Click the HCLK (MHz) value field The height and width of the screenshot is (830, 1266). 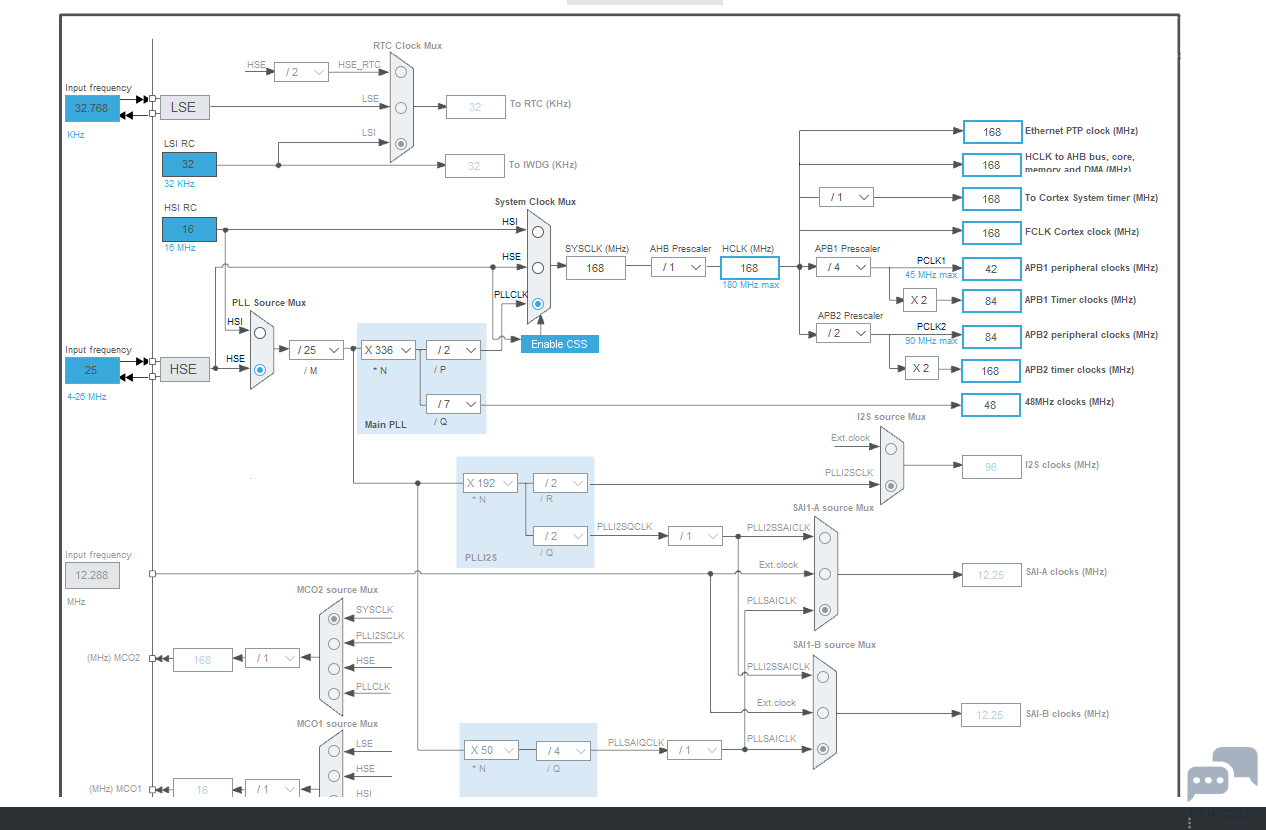coord(749,268)
